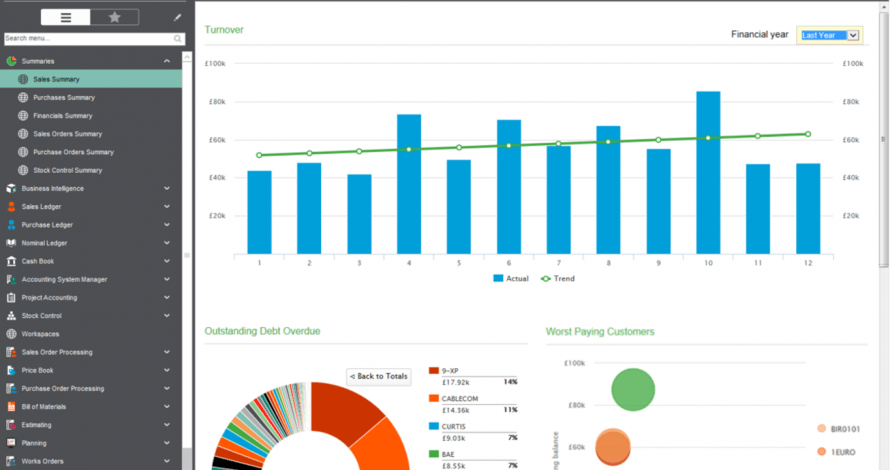Click the Accounting System Manager icon
Screen dimensions: 890x470
coord(11,279)
